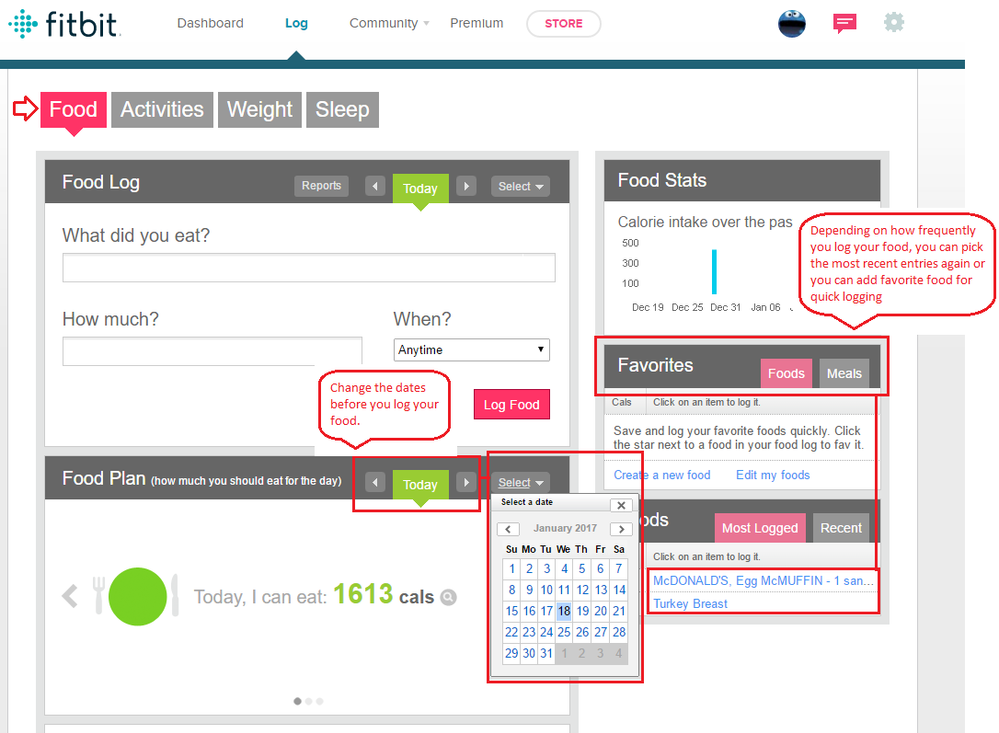Open the When? Anytime dropdown
The width and height of the screenshot is (999, 733).
pyautogui.click(x=472, y=350)
